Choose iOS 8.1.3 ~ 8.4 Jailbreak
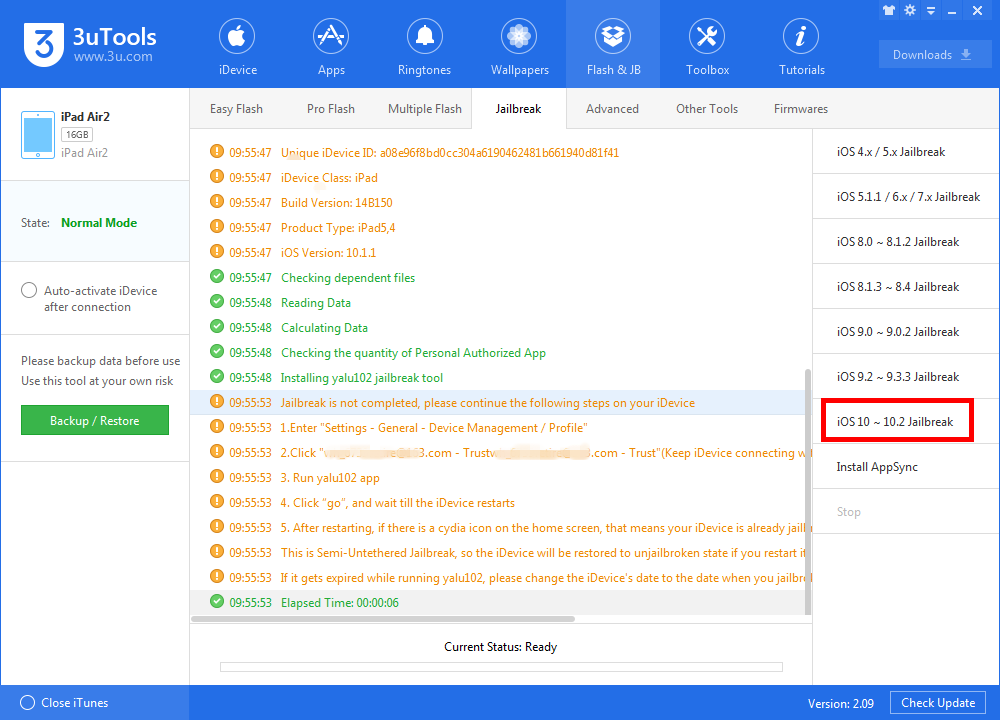1000x720 pixels. point(906,287)
